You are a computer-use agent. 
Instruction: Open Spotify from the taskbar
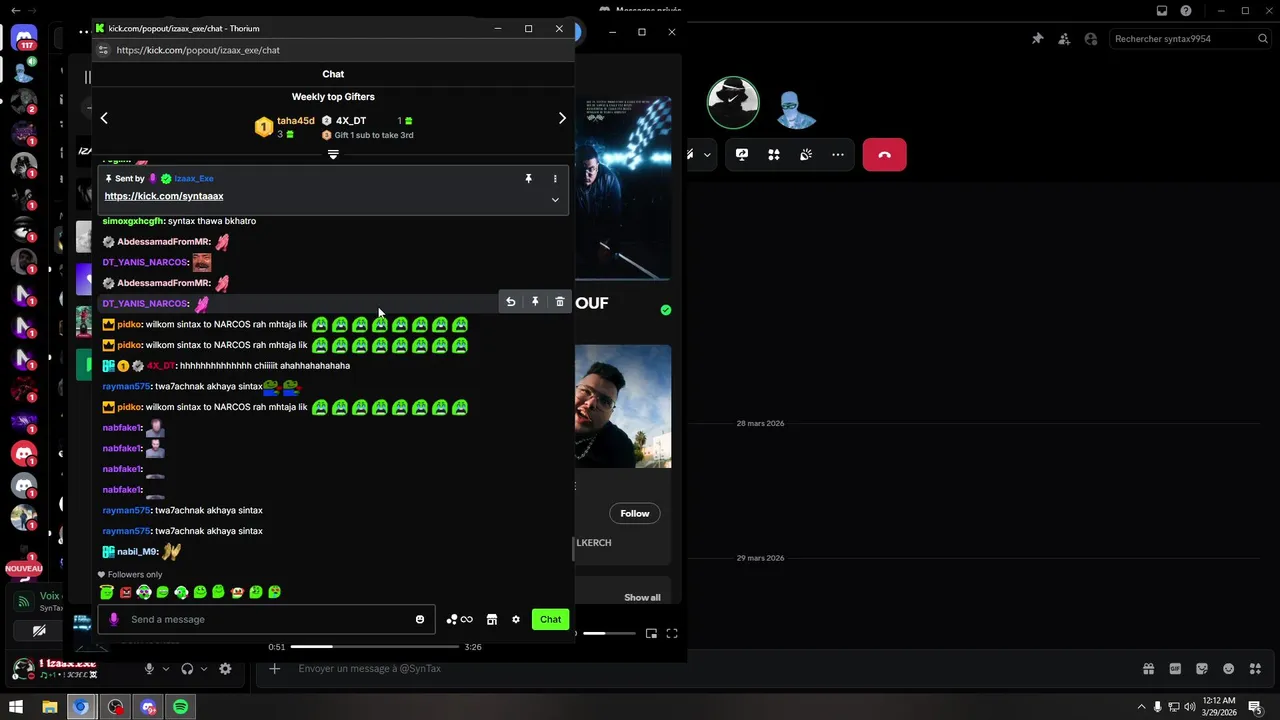click(x=181, y=707)
